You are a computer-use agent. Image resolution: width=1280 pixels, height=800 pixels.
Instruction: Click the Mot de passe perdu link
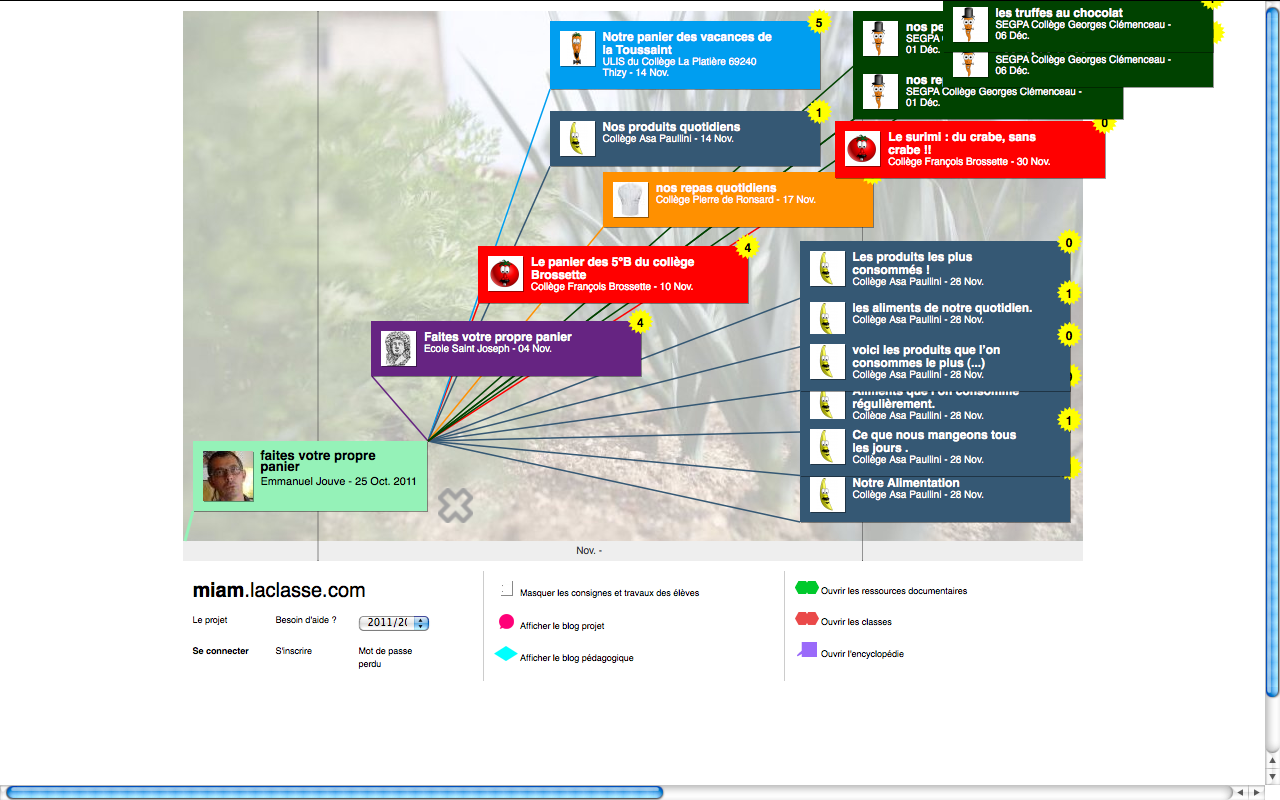pos(385,657)
